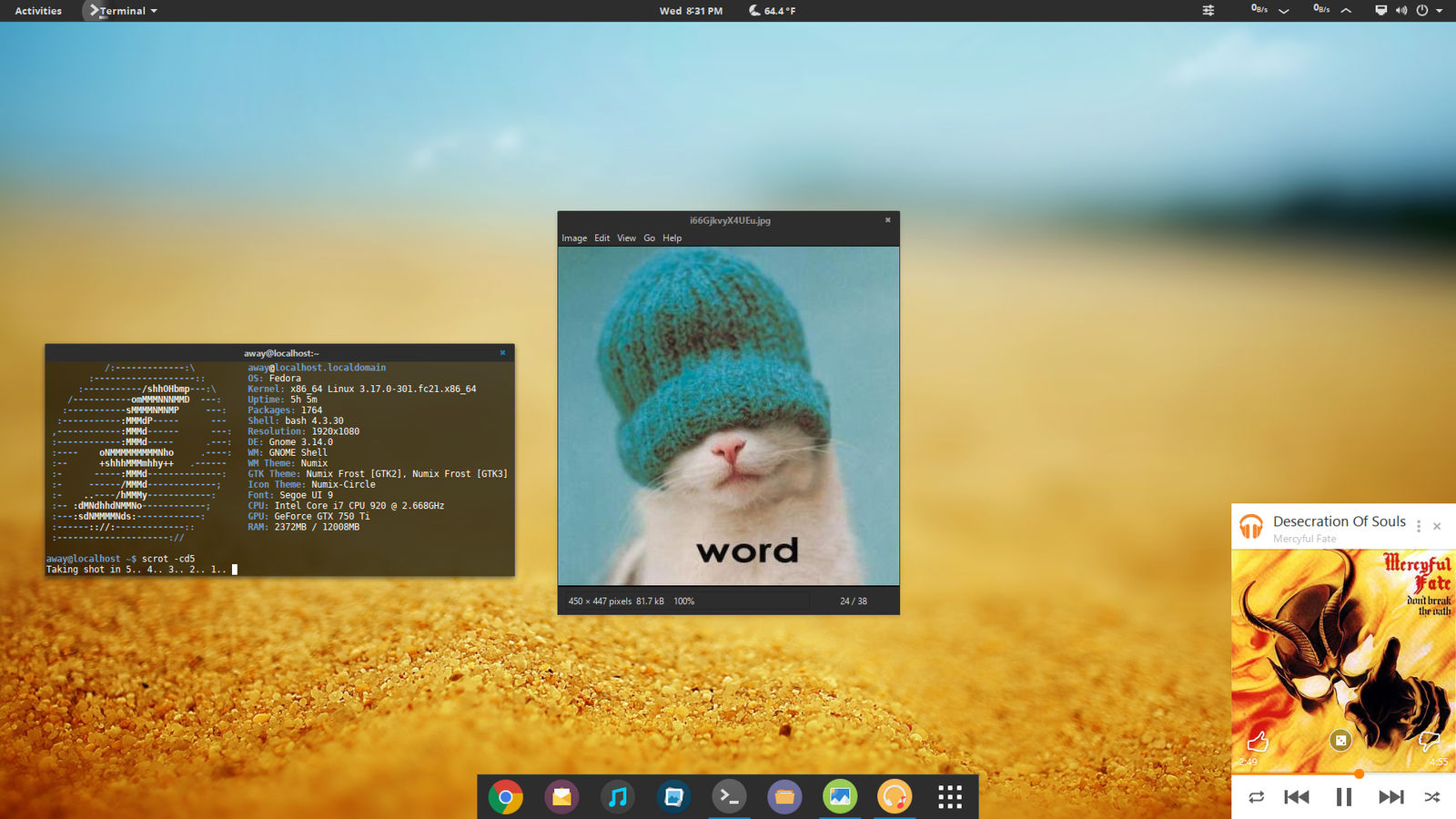Click the power icon in top bar
Viewport: 1456px width, 819px height.
(1421, 11)
